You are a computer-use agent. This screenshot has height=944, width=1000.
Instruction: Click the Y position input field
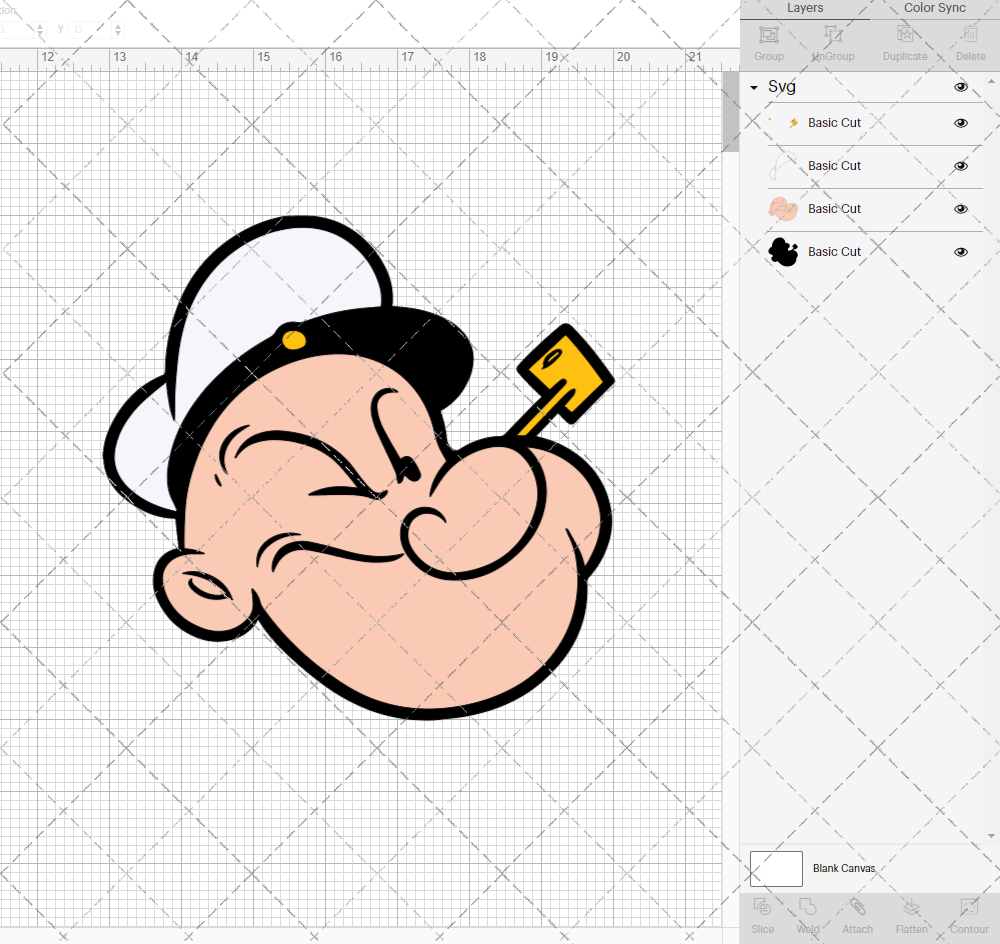coord(89,29)
